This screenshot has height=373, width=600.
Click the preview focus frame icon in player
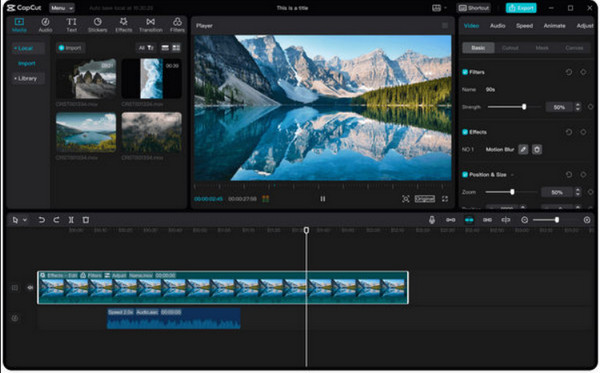click(x=406, y=199)
